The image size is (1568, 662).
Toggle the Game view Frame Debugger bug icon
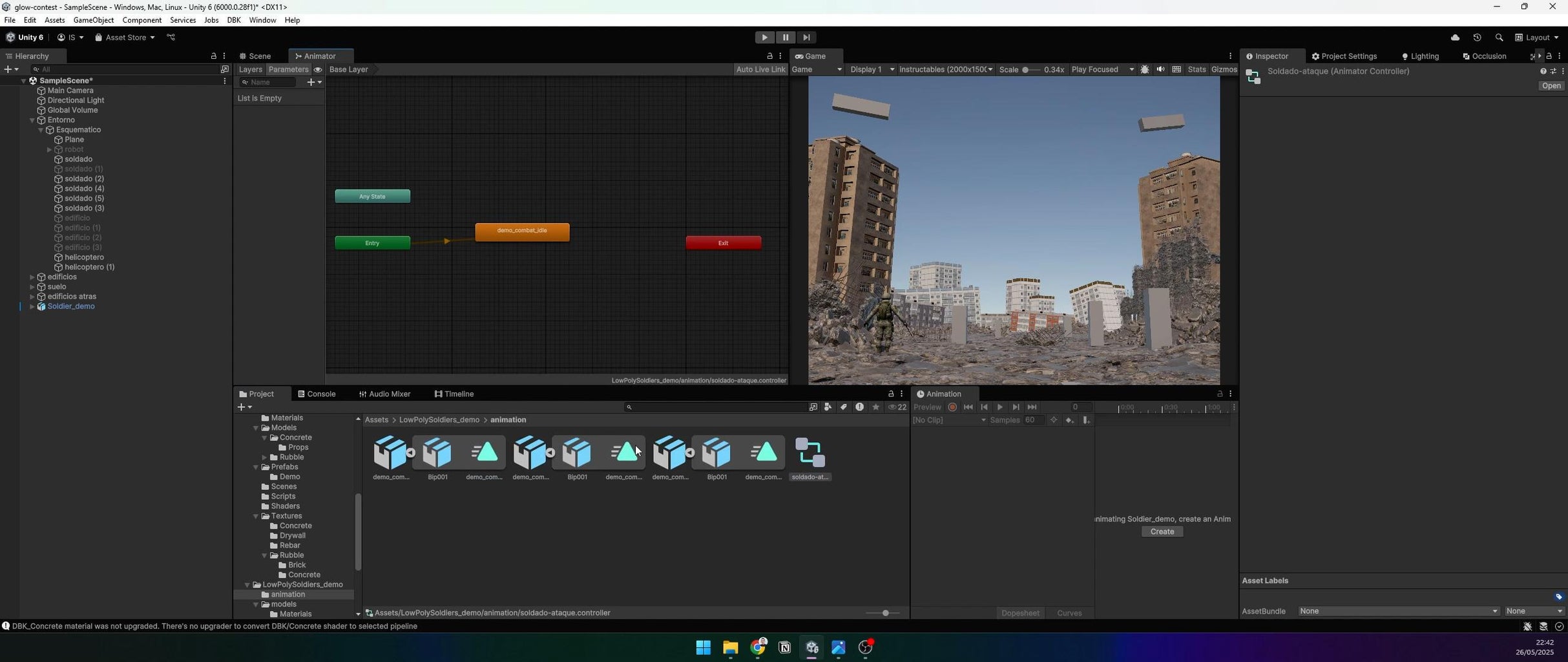click(x=1145, y=69)
